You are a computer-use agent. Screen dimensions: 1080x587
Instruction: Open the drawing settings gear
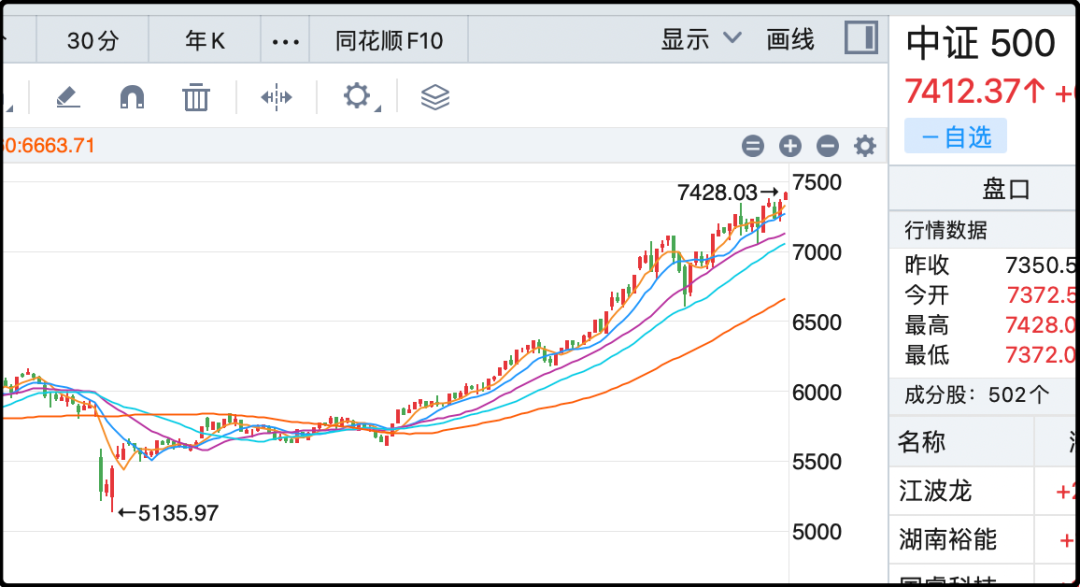[357, 96]
